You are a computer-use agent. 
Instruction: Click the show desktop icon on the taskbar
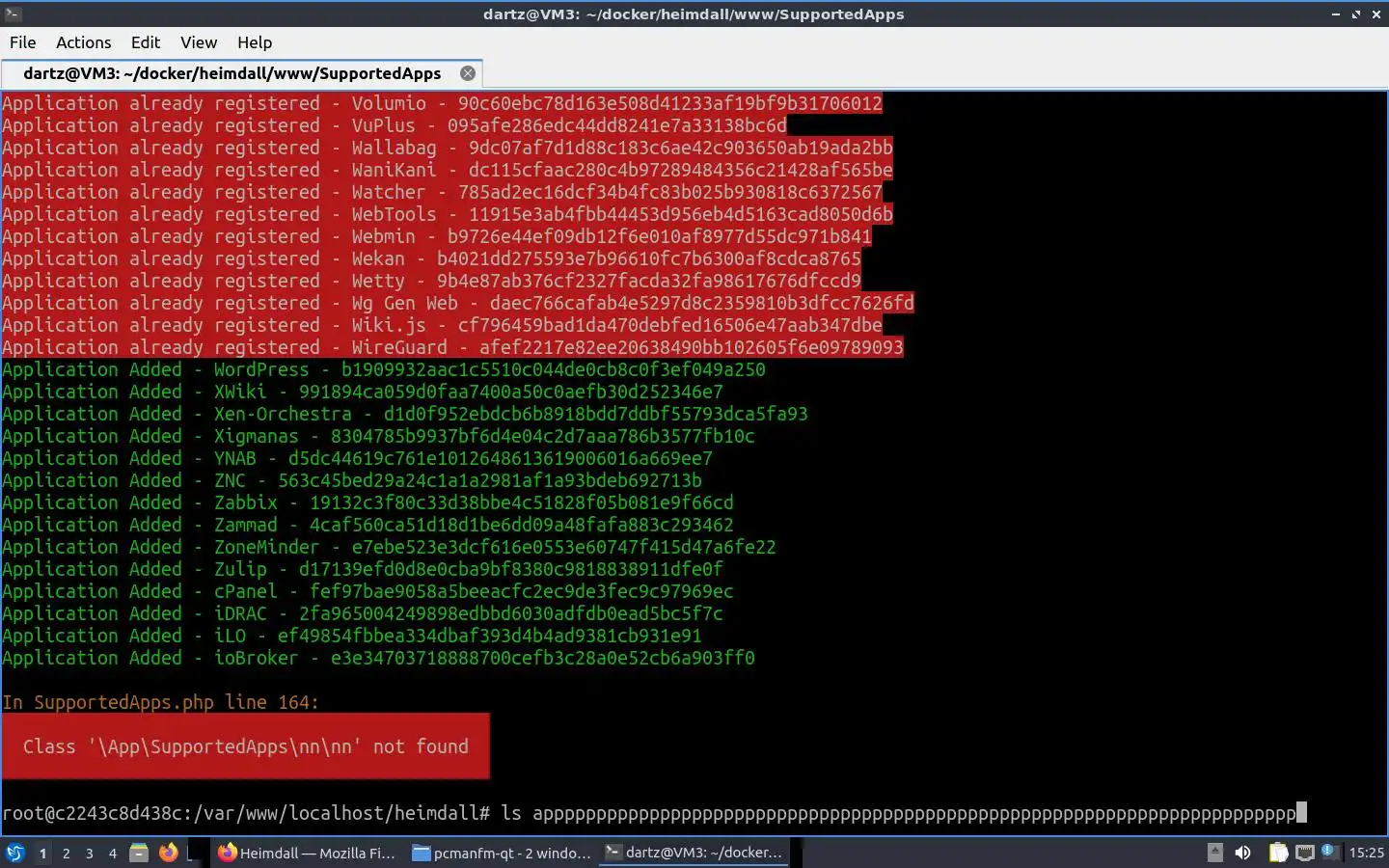click(x=193, y=853)
